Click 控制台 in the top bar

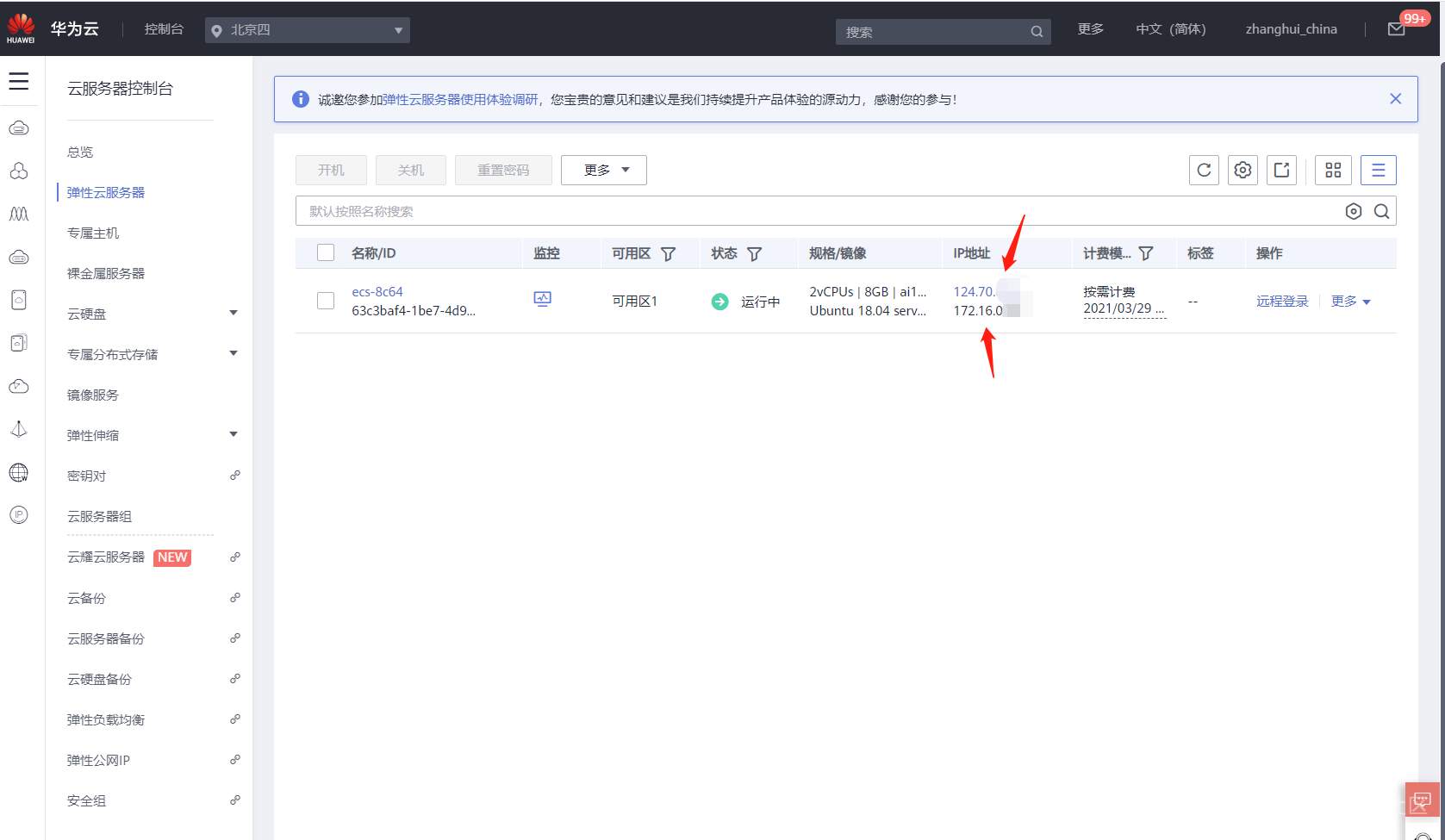(x=164, y=29)
